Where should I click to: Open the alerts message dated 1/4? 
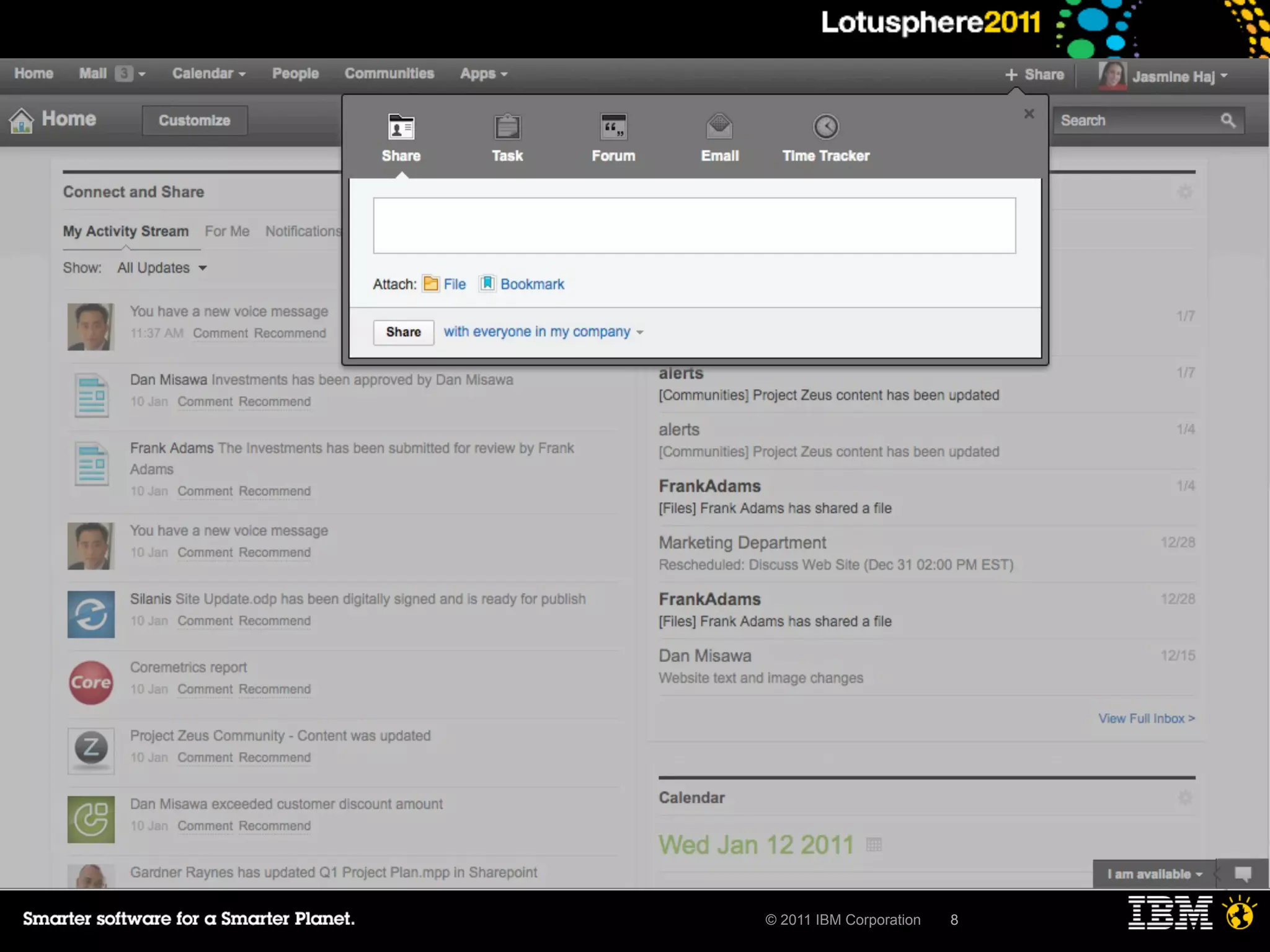coord(926,441)
